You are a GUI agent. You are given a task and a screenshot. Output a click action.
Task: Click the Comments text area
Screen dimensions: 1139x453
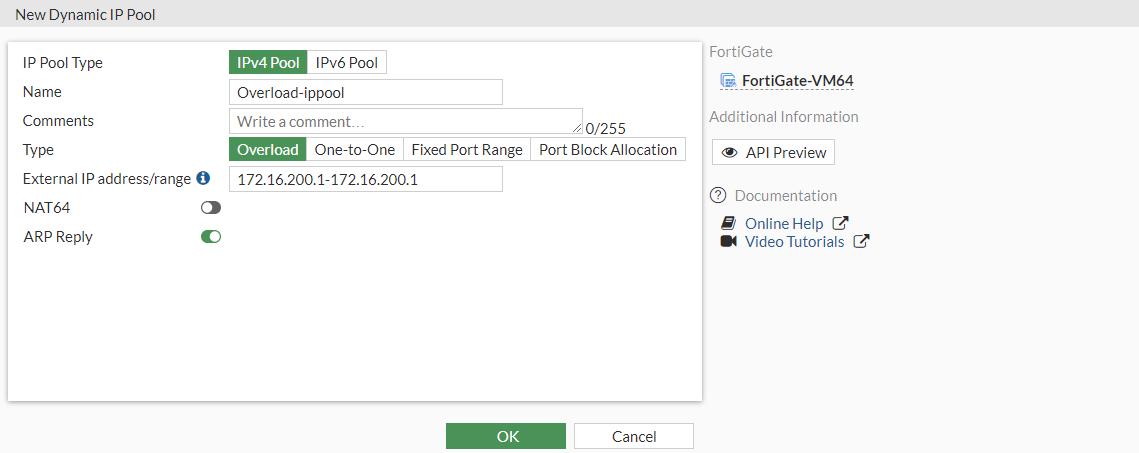[405, 121]
